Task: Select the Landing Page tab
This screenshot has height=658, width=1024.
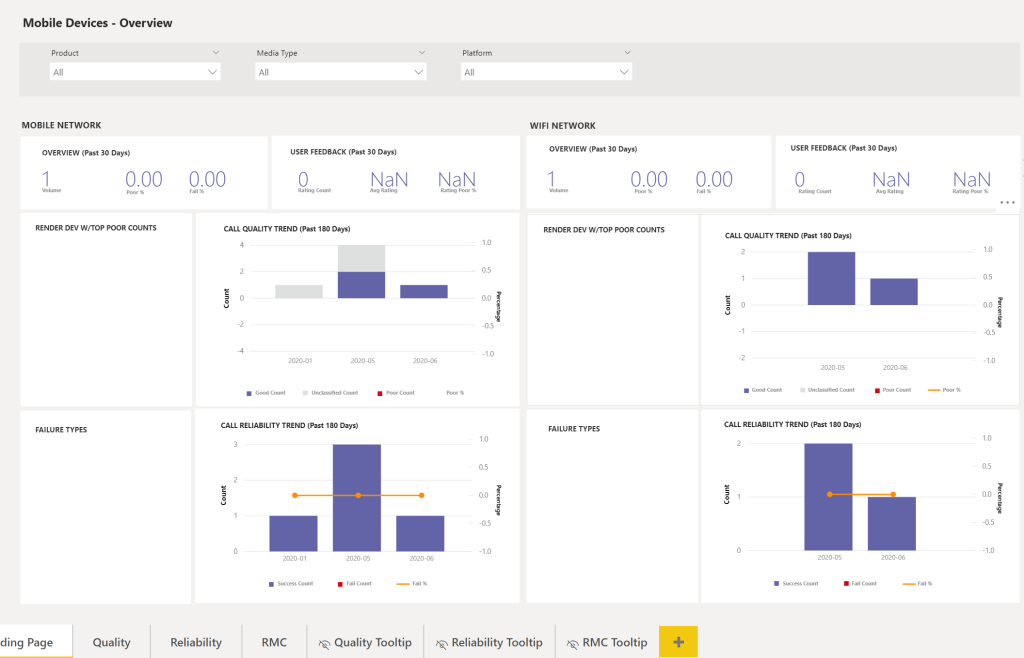Action: coord(30,642)
